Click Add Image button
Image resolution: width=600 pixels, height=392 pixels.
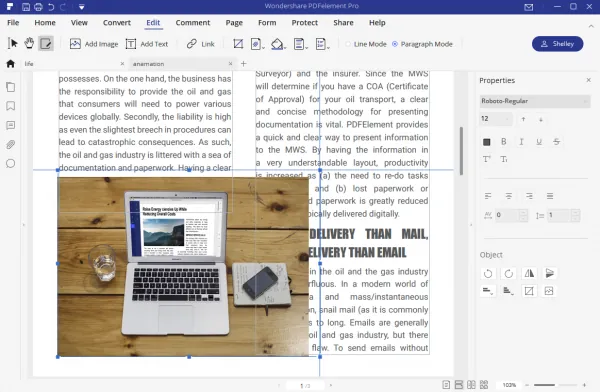94,44
